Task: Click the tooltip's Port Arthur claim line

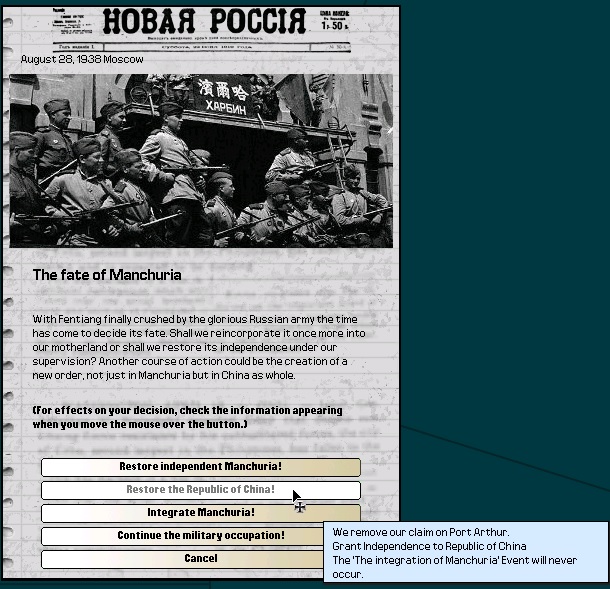Action: [420, 532]
